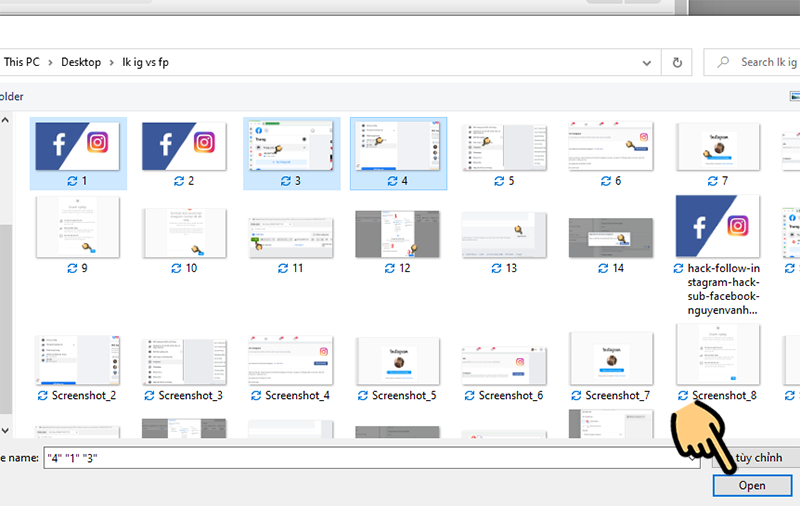800x506 pixels.
Task: Choose the hack-follow-instagram image file
Action: (717, 230)
